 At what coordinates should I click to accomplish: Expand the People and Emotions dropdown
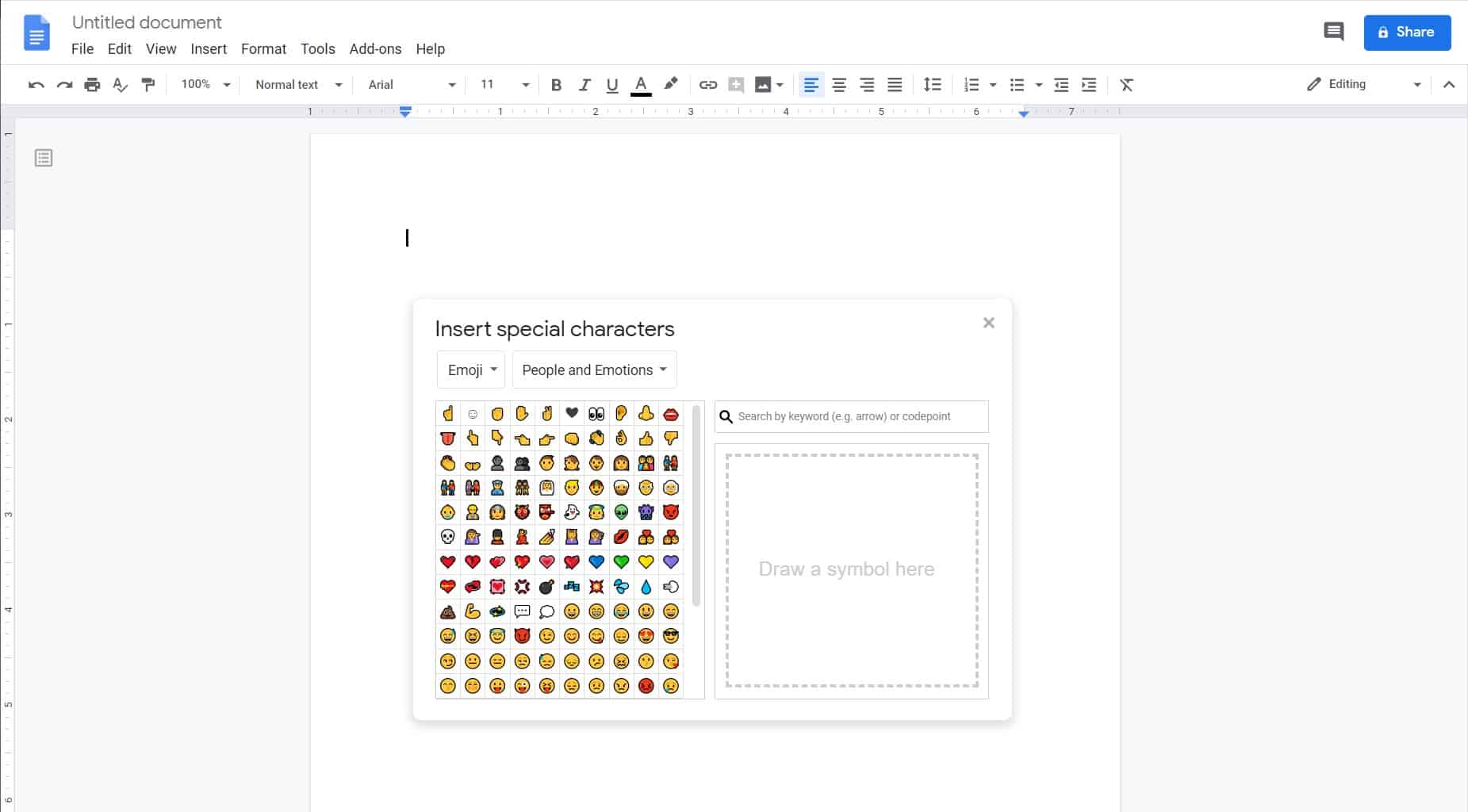coord(594,370)
